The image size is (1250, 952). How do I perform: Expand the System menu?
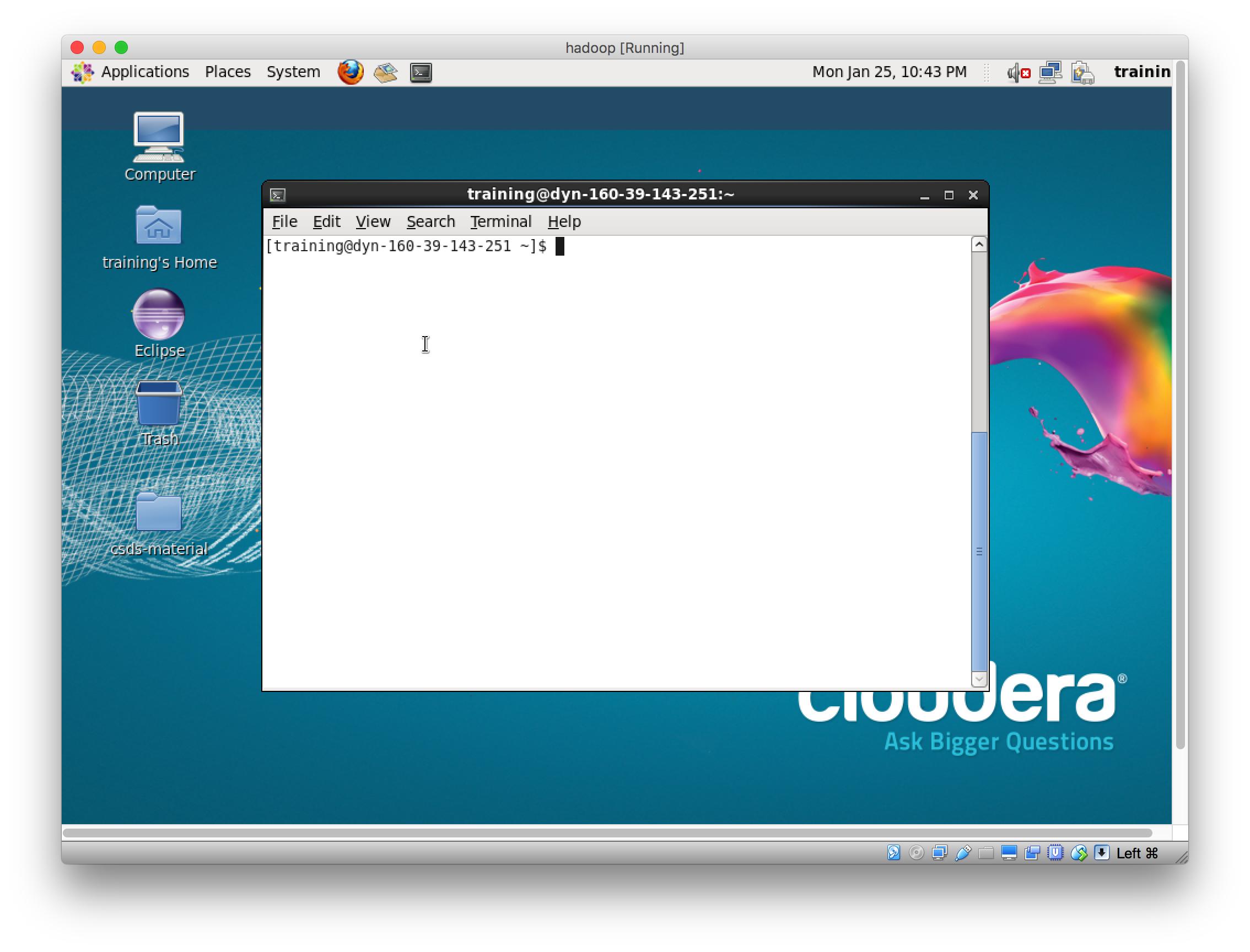point(293,72)
